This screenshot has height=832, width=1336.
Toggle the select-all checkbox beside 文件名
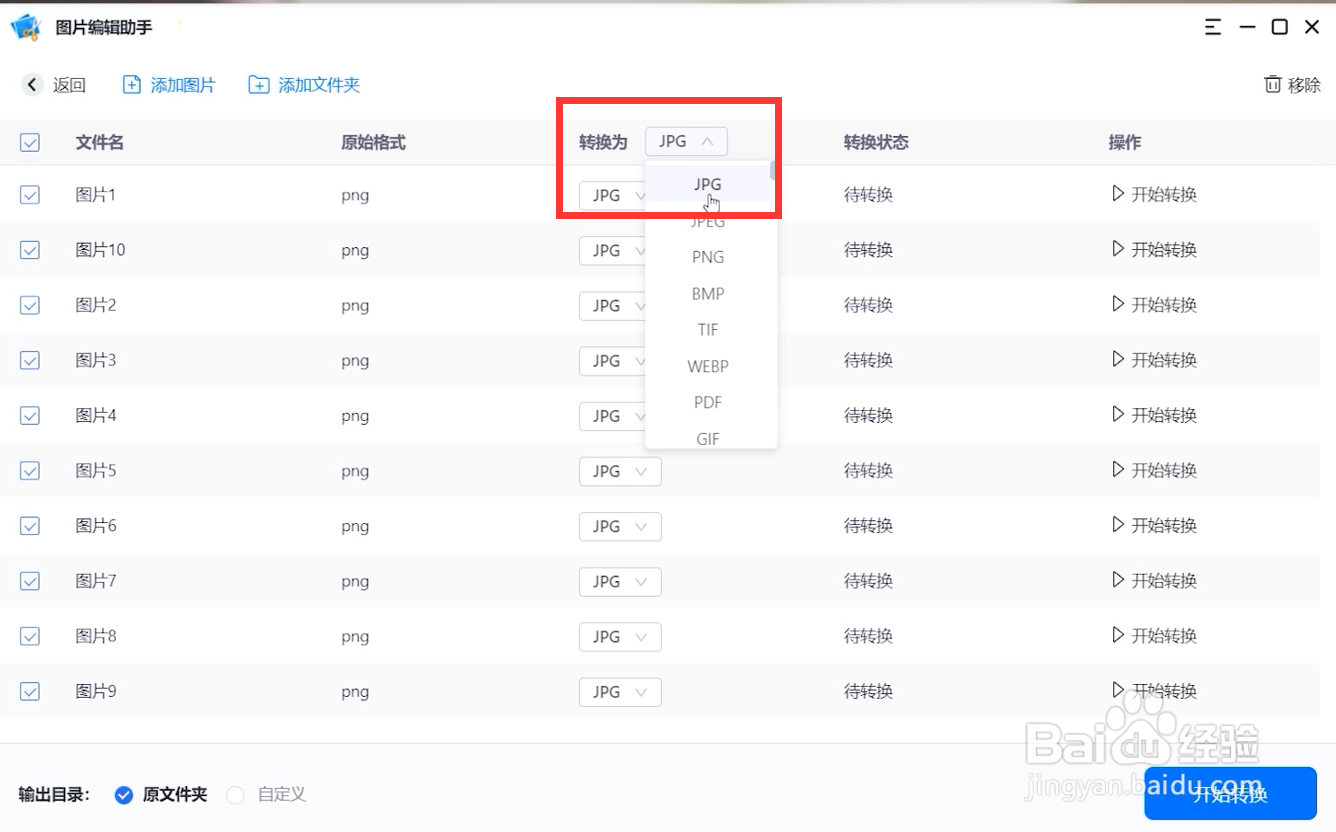(30, 143)
